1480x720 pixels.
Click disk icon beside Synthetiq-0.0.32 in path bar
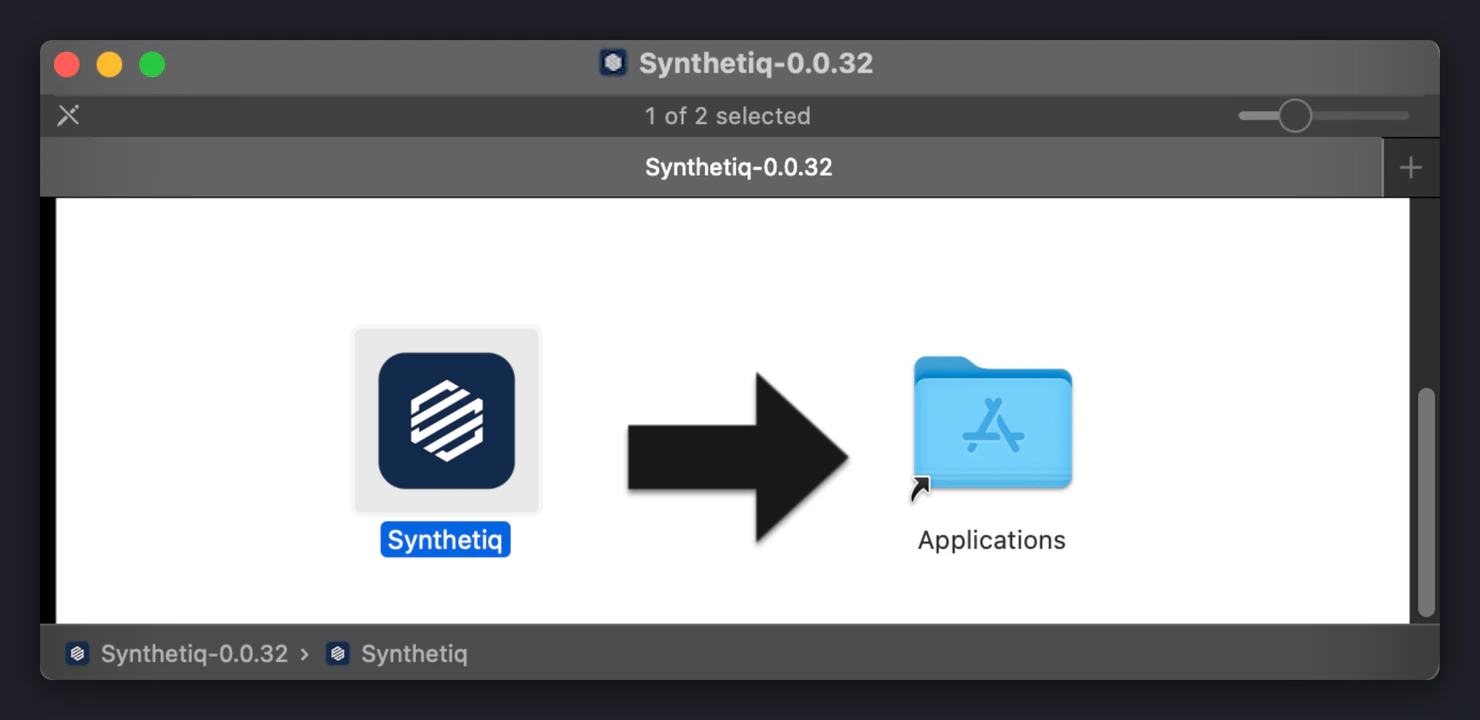78,654
